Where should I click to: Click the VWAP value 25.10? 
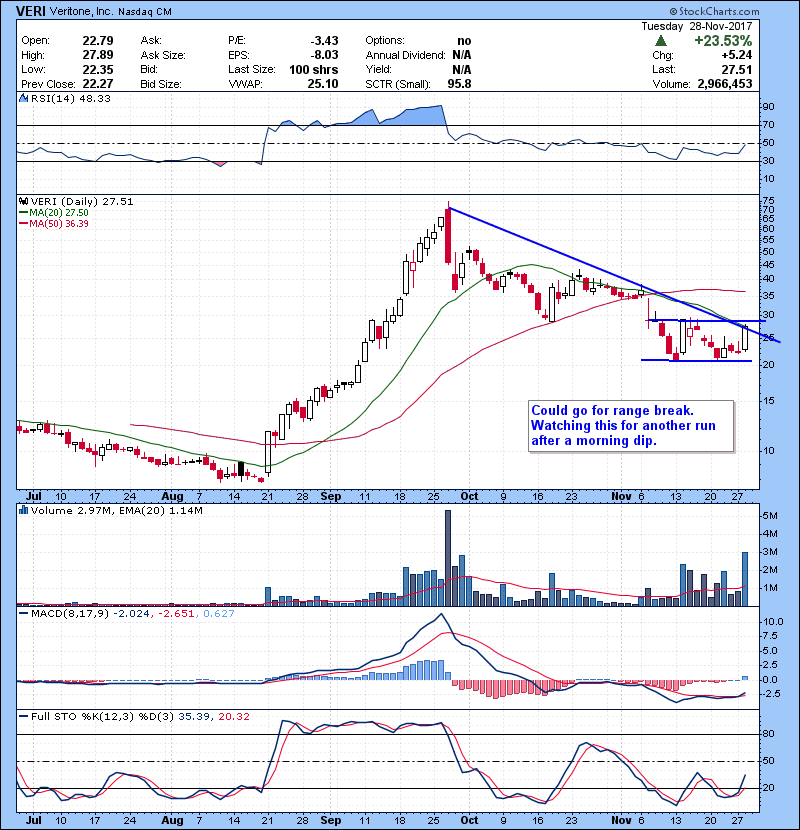(x=322, y=84)
